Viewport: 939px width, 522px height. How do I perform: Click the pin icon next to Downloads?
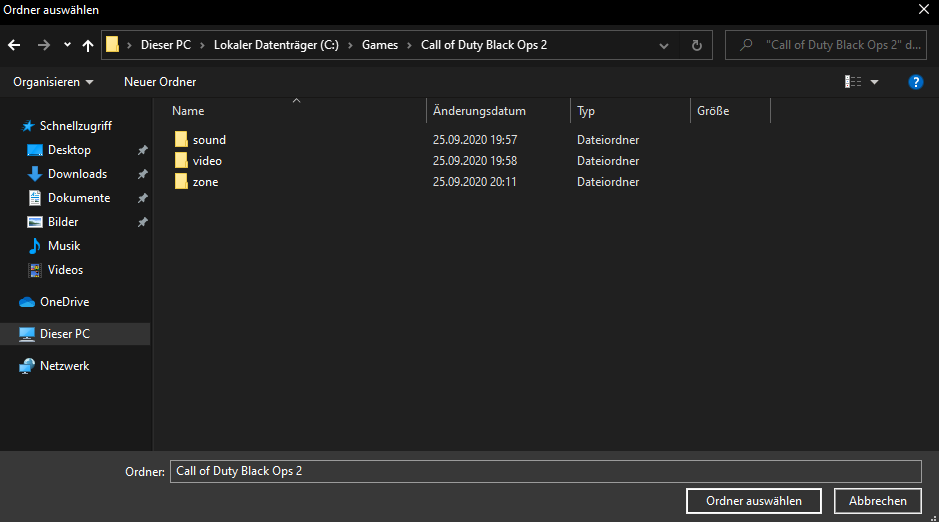coord(143,174)
